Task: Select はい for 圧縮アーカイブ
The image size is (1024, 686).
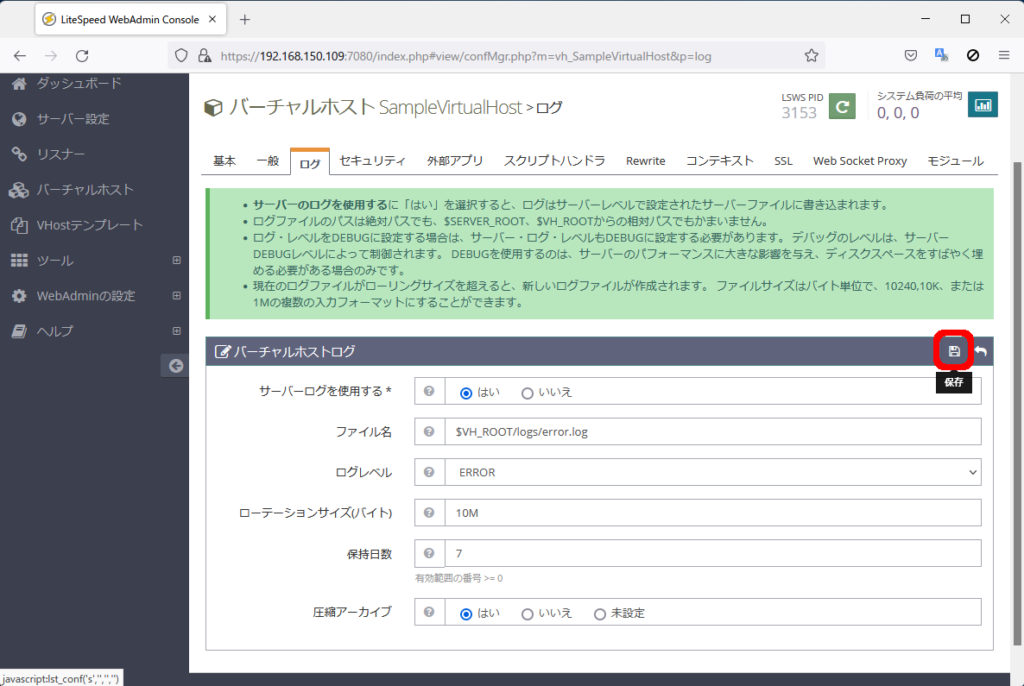Action: (466, 614)
